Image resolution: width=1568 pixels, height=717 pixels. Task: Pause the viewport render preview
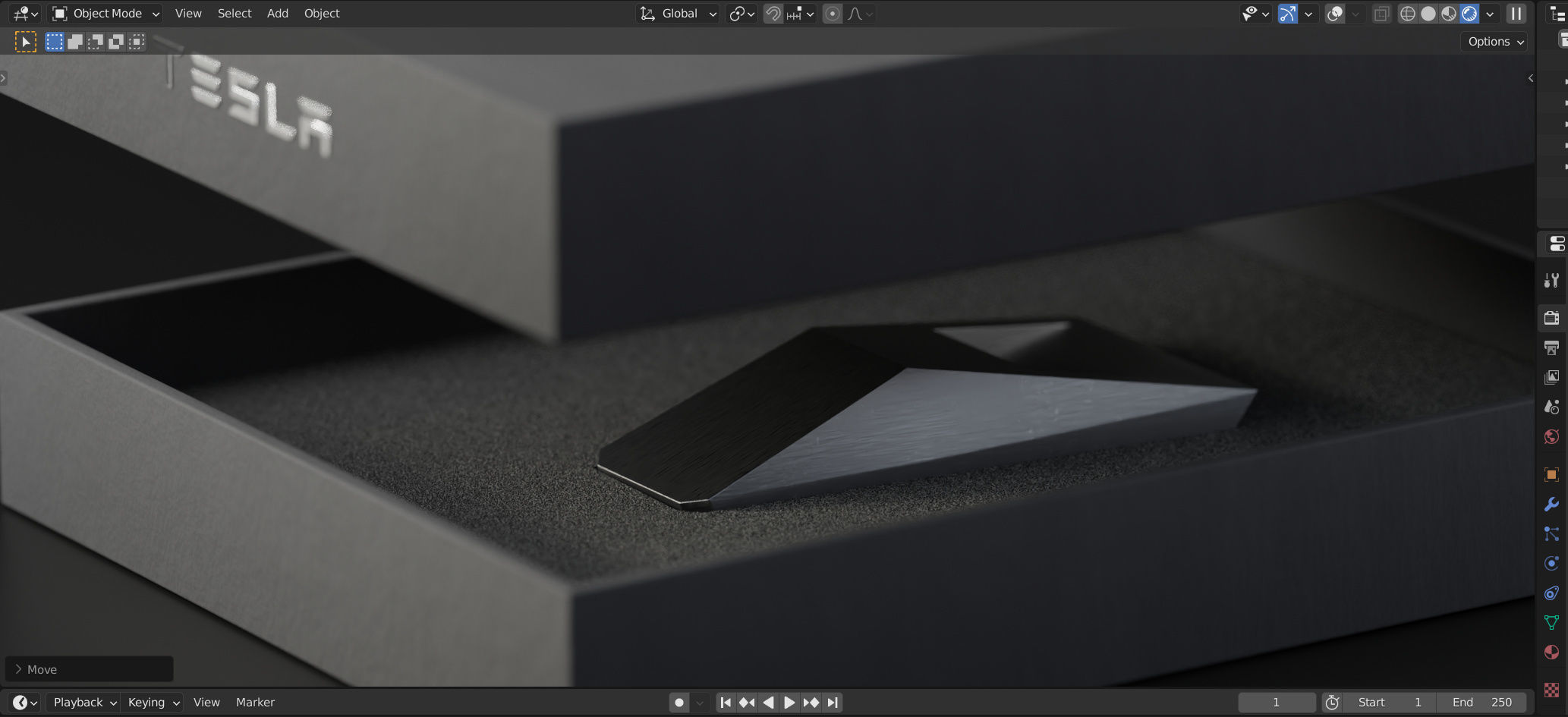point(1516,14)
